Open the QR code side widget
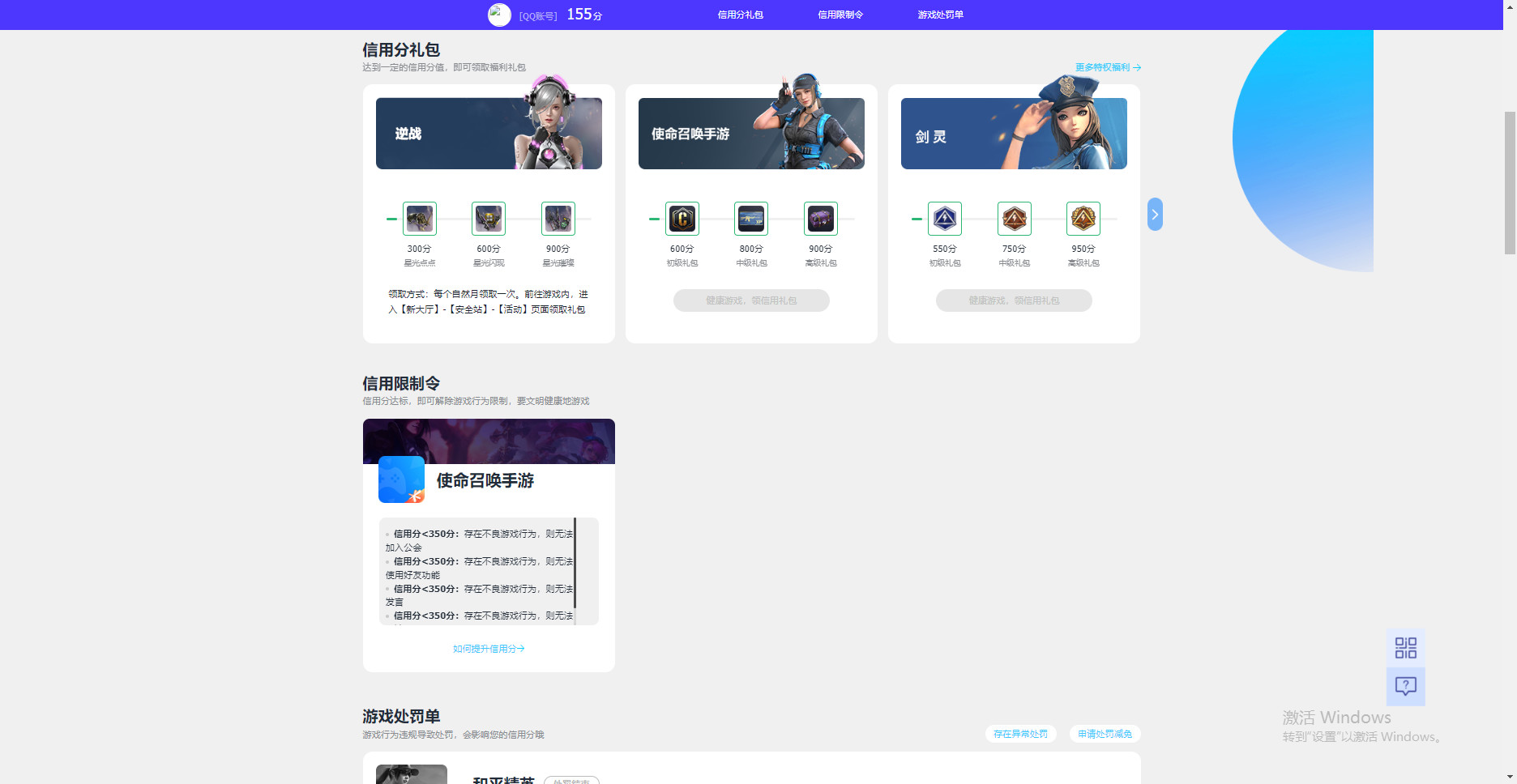Screen dimensions: 1517x784 click(x=1406, y=648)
